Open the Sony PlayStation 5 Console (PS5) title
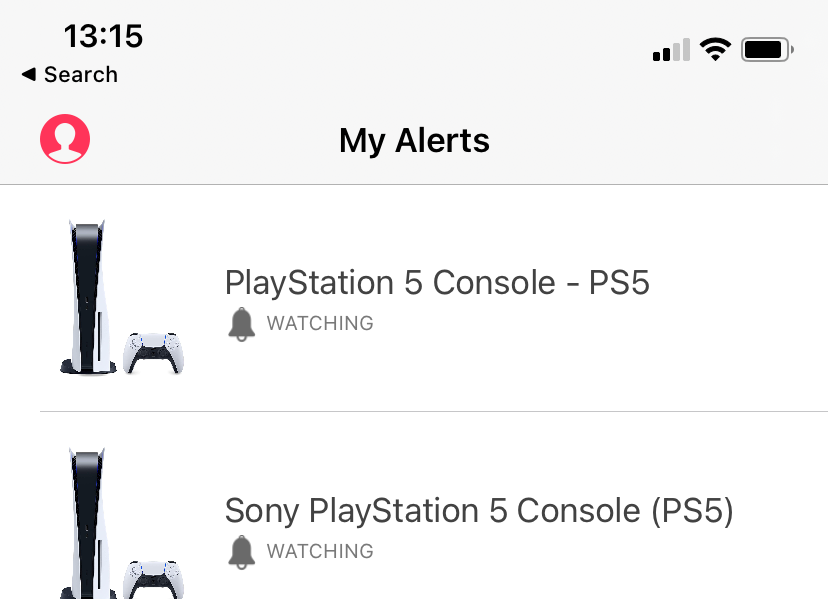This screenshot has height=599, width=828. pos(479,511)
